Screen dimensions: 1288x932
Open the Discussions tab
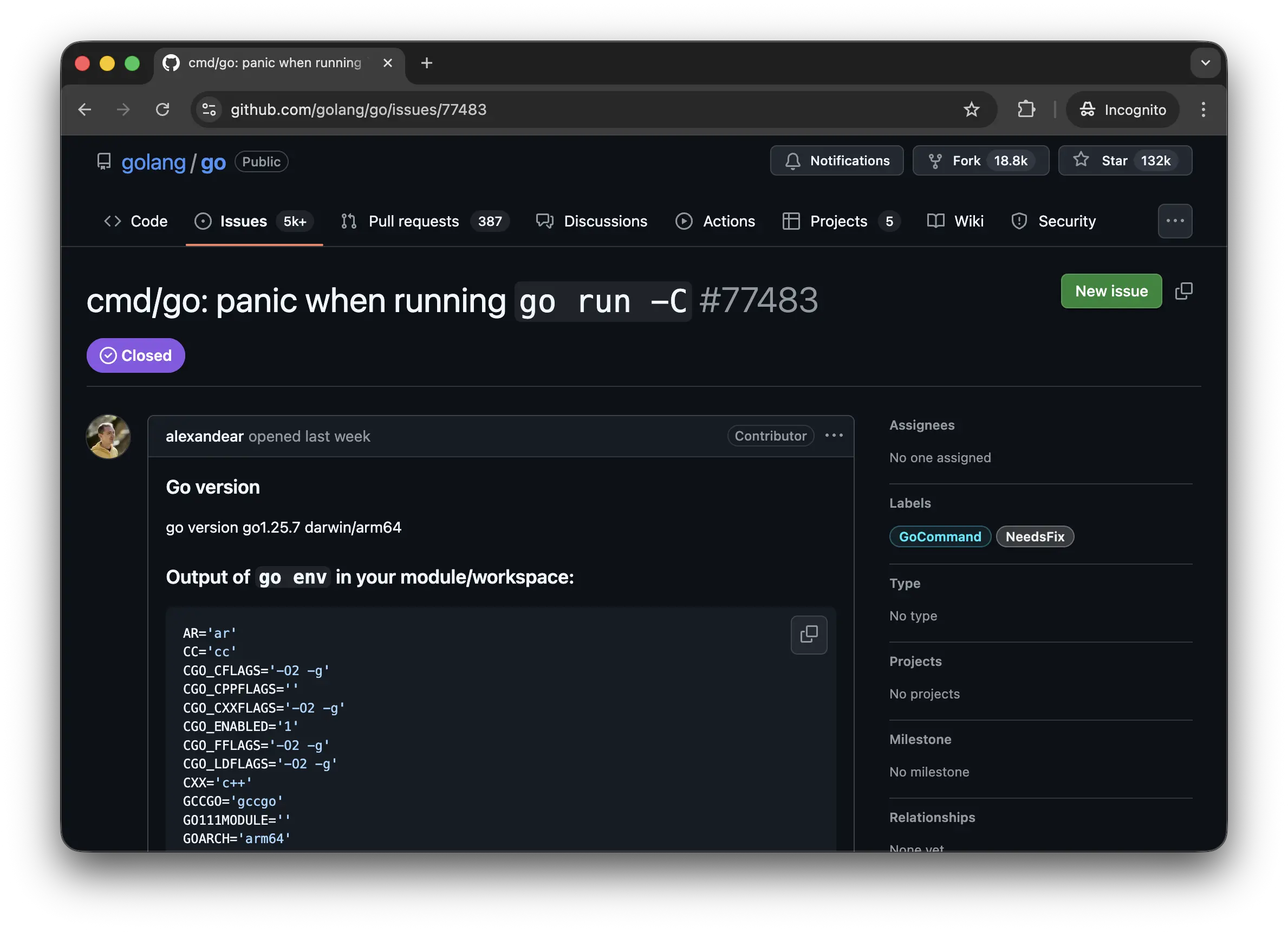coord(606,221)
